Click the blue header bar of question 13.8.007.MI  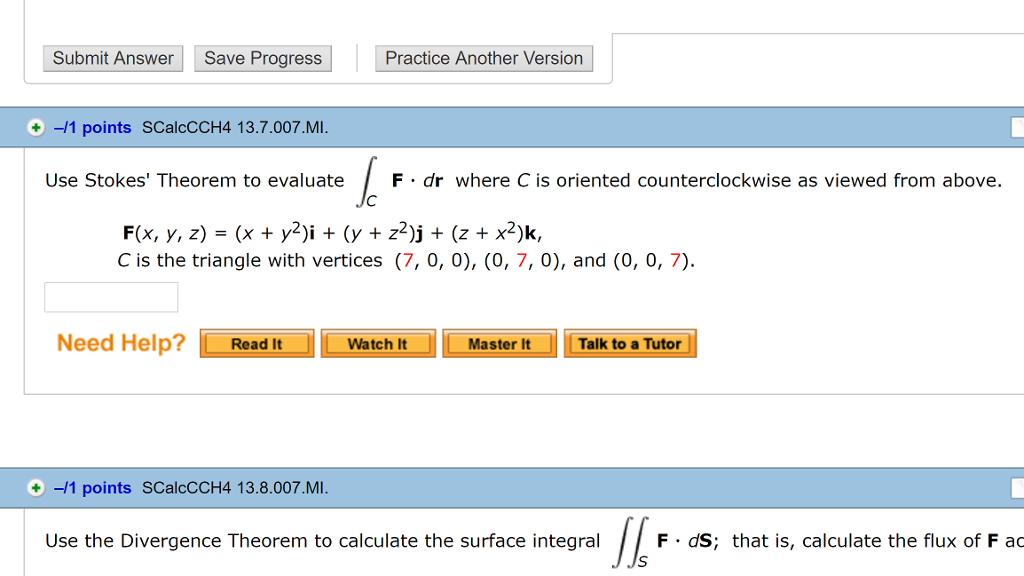coord(600,488)
